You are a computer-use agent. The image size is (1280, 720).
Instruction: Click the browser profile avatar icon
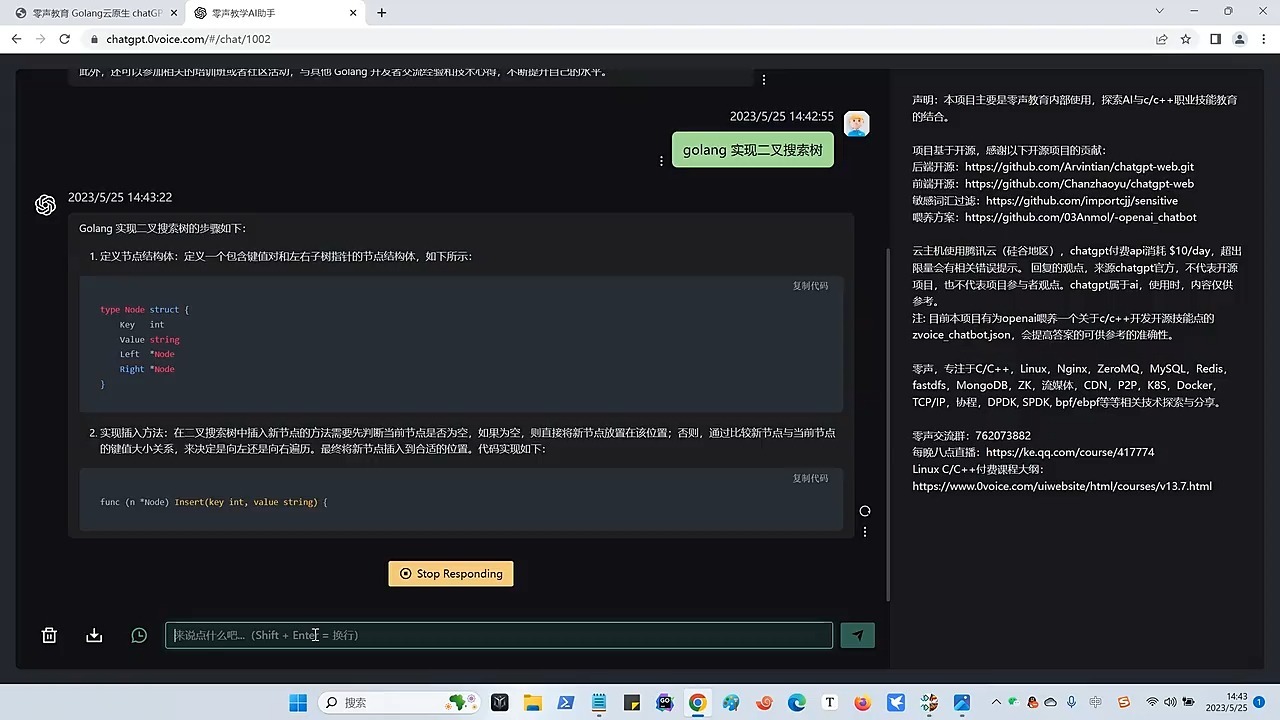tap(1239, 38)
